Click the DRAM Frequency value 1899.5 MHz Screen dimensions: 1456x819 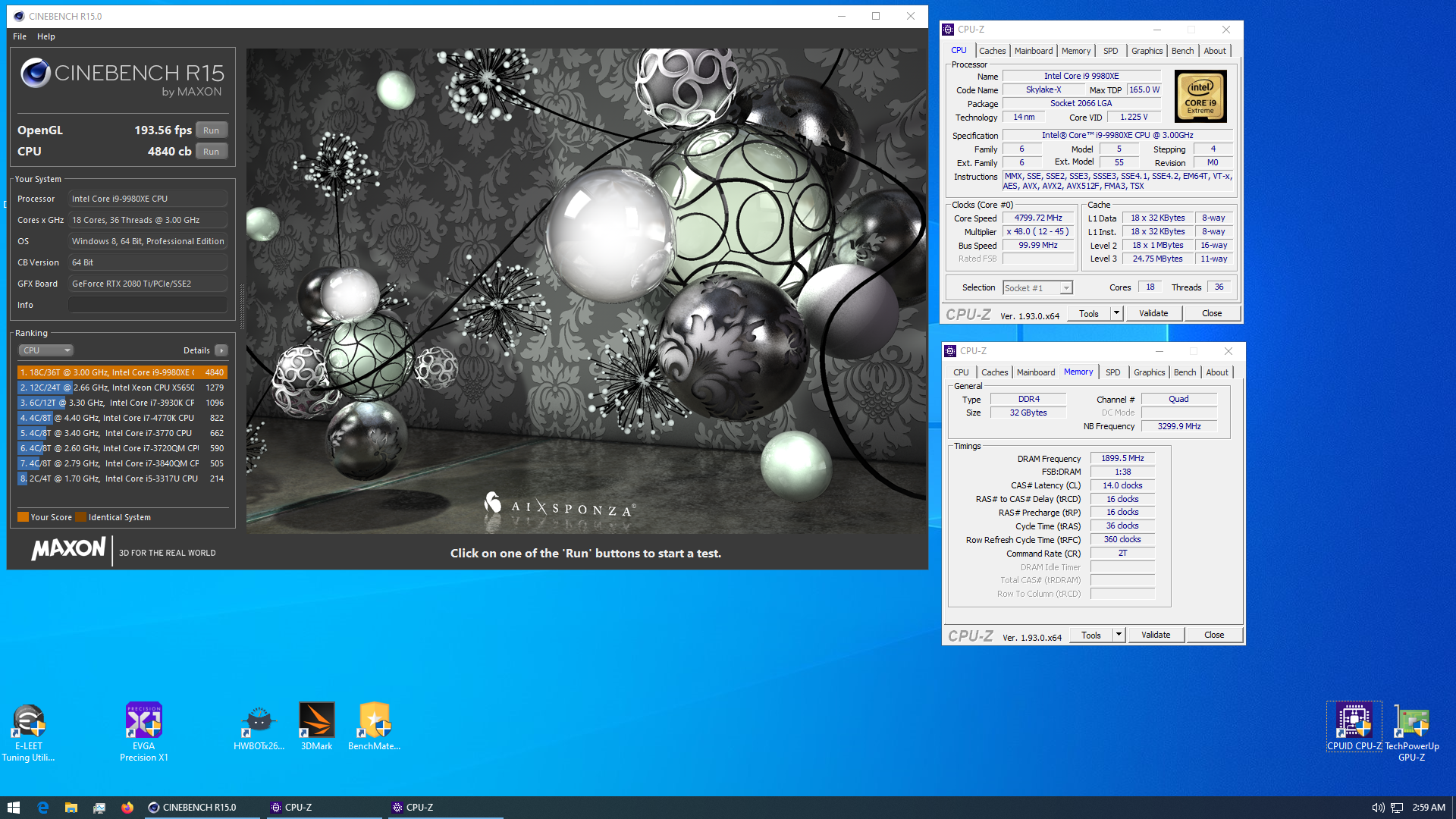pos(1122,459)
